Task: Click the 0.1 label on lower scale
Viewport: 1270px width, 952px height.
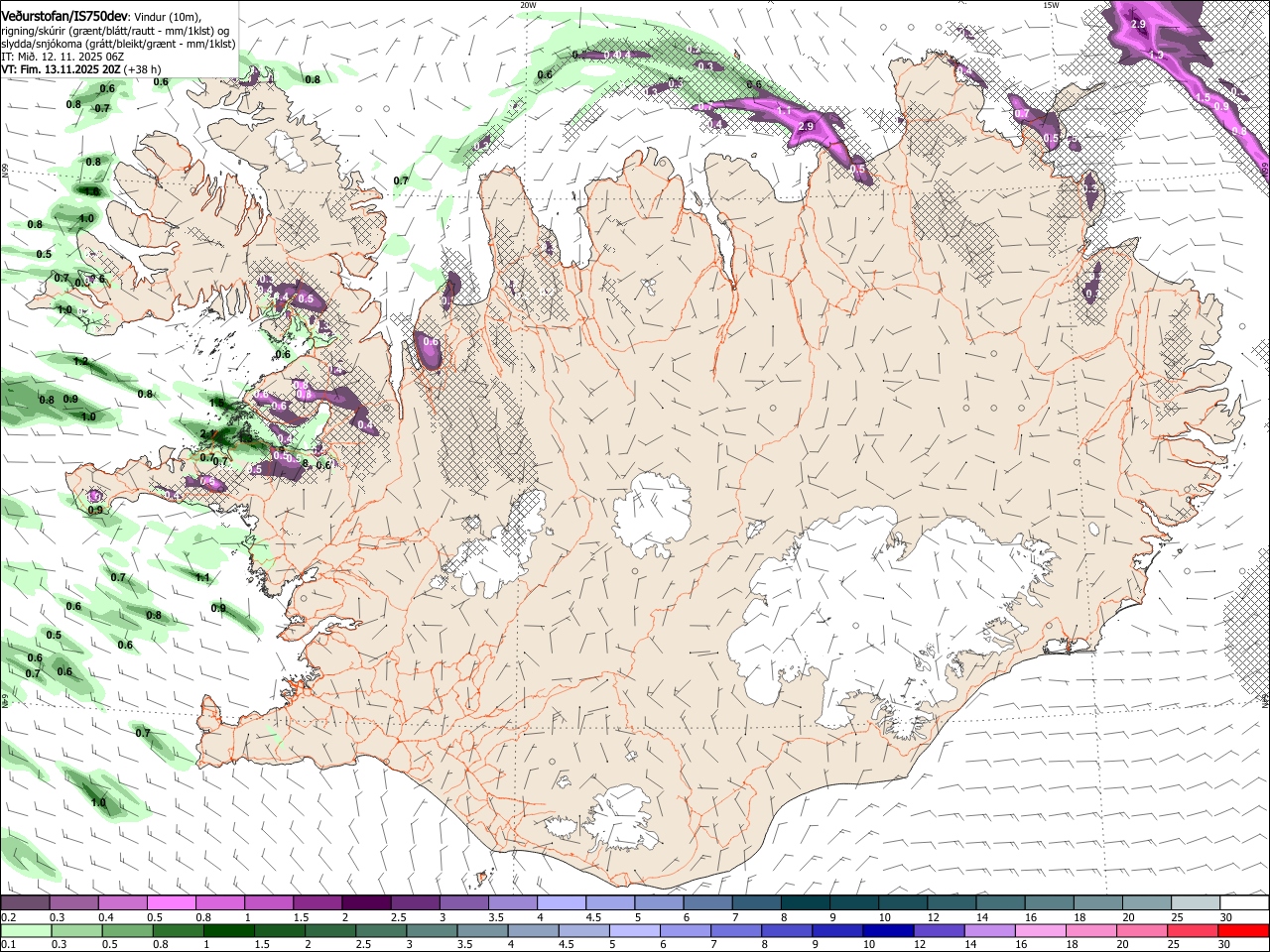Action: [9, 945]
